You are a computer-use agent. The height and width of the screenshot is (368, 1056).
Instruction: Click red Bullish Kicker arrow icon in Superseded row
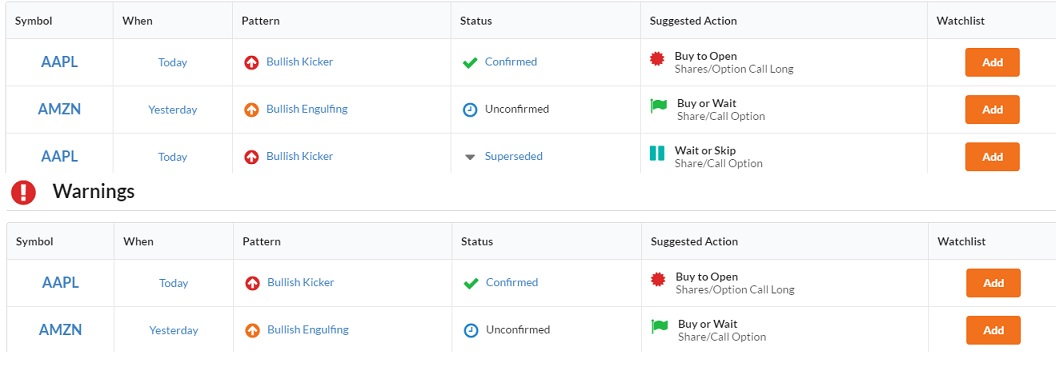tap(251, 156)
